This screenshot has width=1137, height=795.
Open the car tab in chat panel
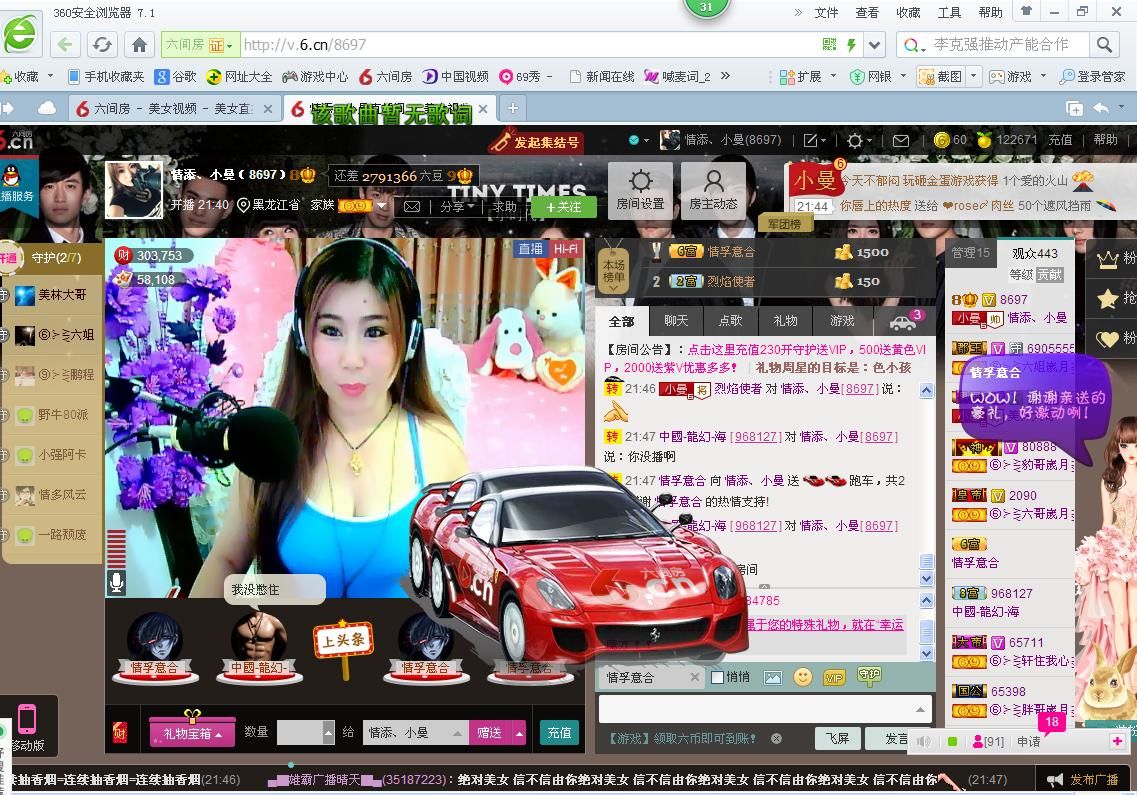point(901,321)
